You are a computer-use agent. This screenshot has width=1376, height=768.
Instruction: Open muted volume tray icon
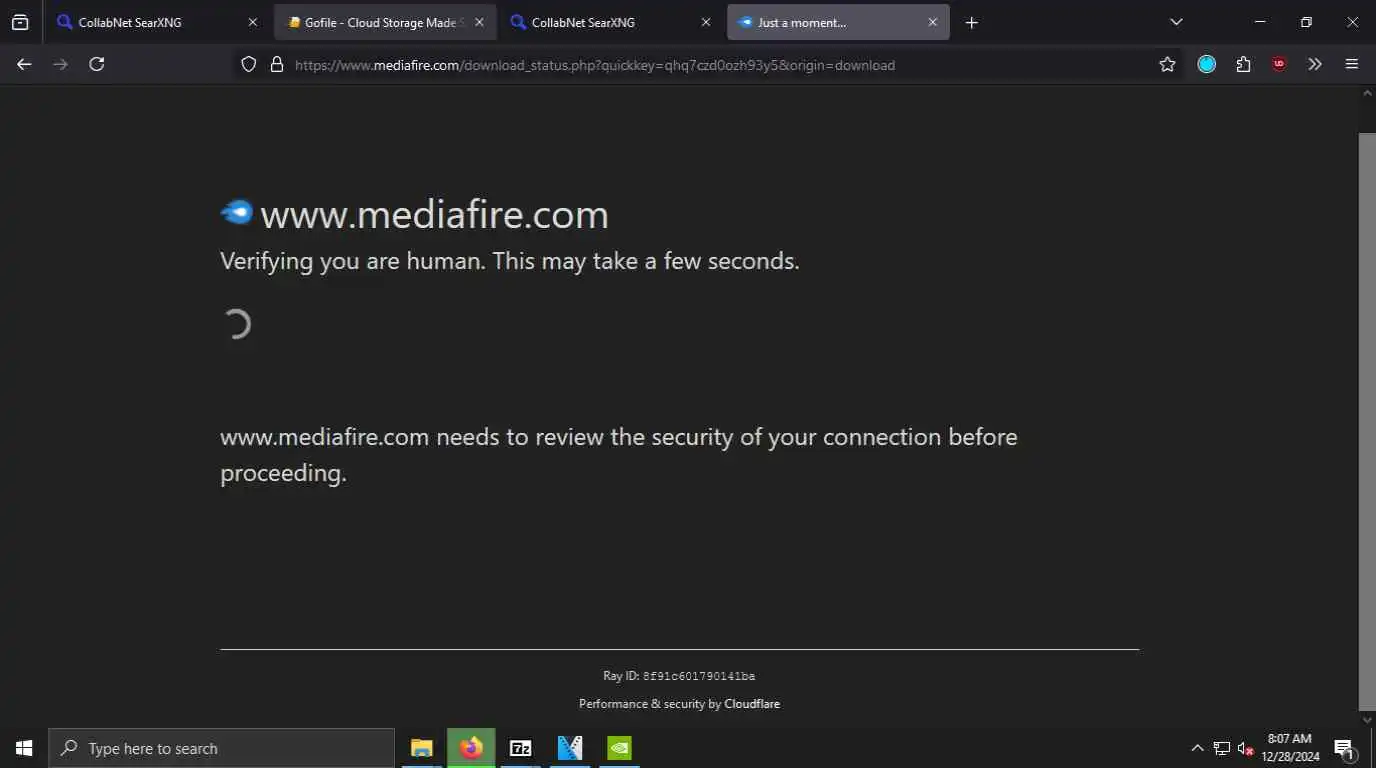point(1245,748)
